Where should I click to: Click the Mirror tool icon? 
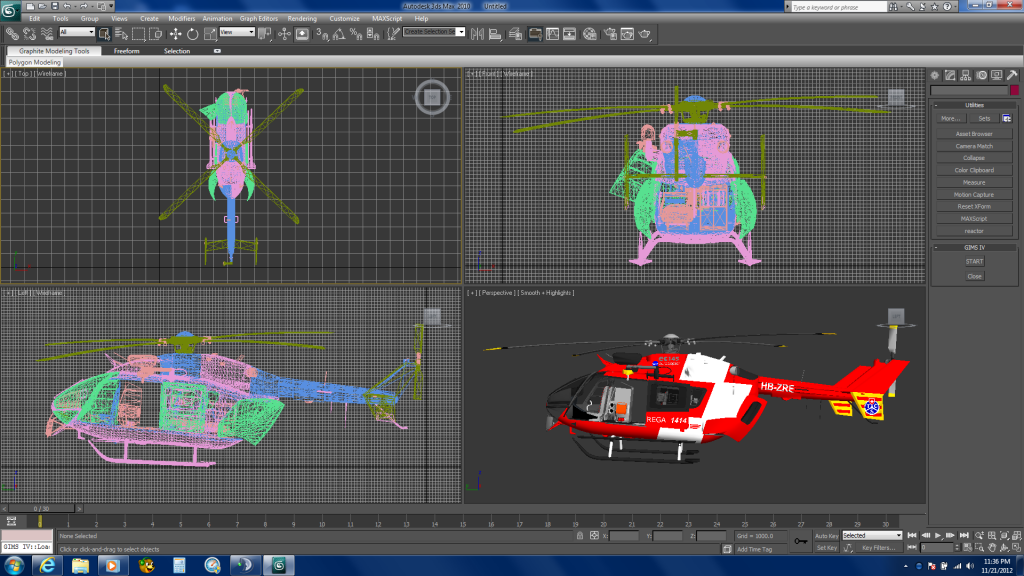pos(476,33)
